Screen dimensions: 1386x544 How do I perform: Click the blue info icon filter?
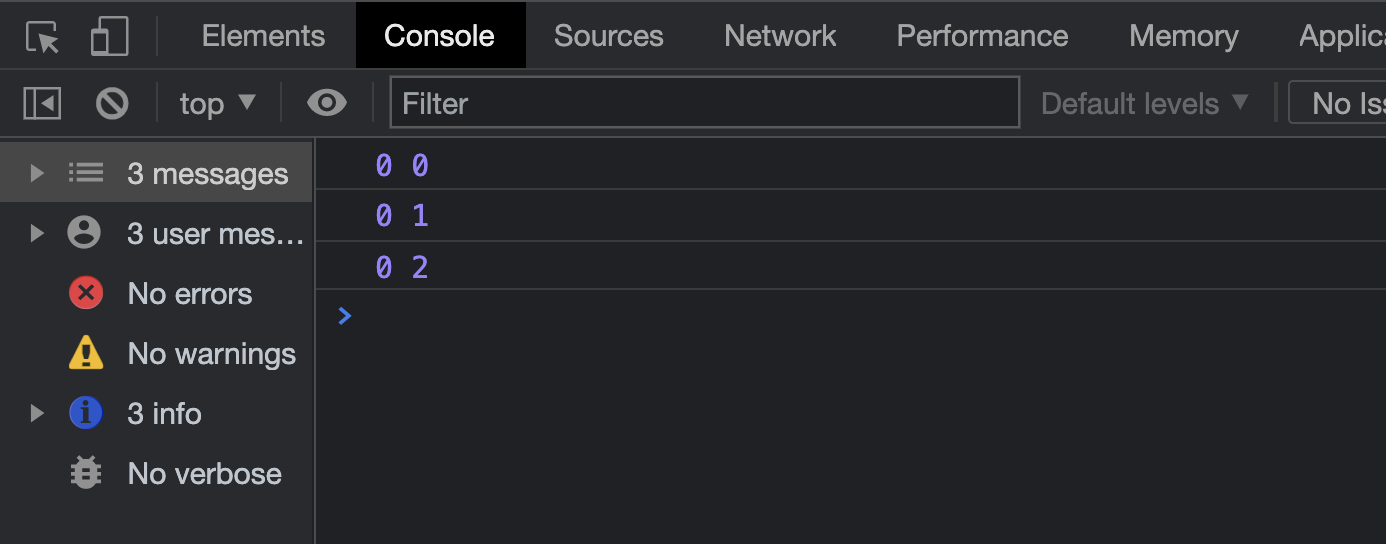pos(86,413)
